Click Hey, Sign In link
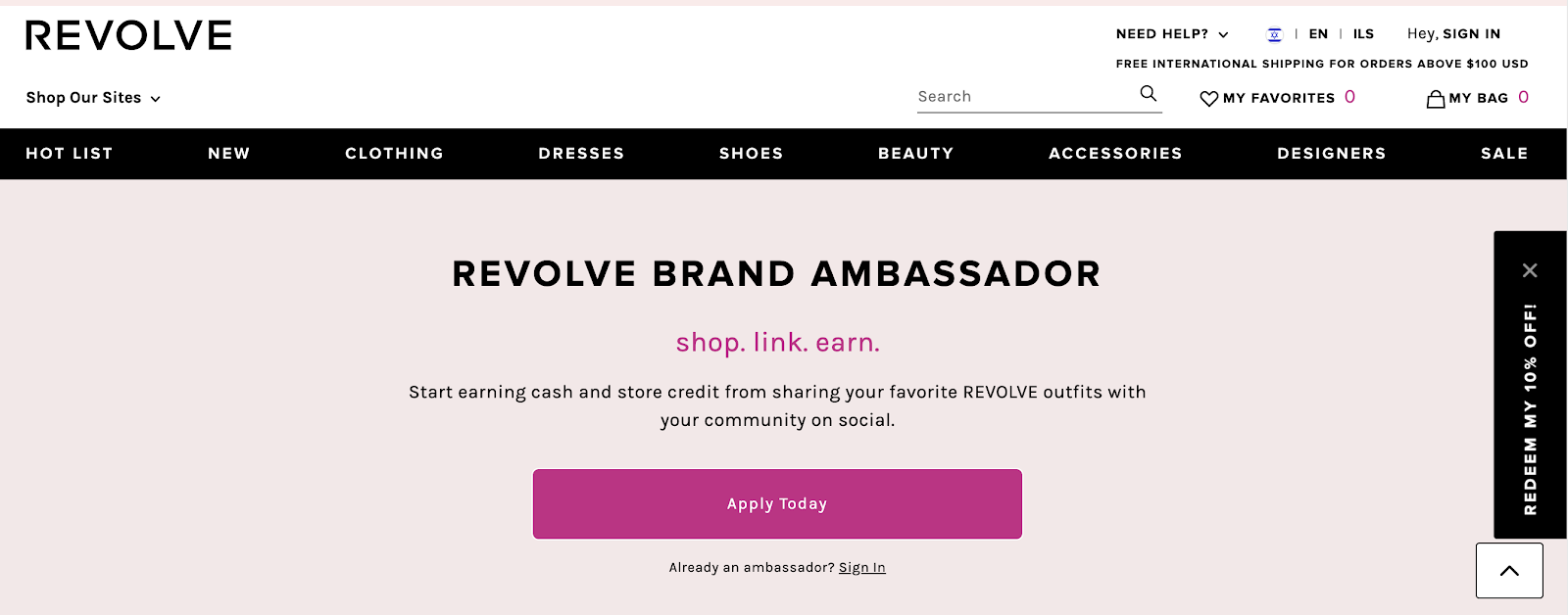Viewport: 1568px width, 615px height. [x=1453, y=34]
